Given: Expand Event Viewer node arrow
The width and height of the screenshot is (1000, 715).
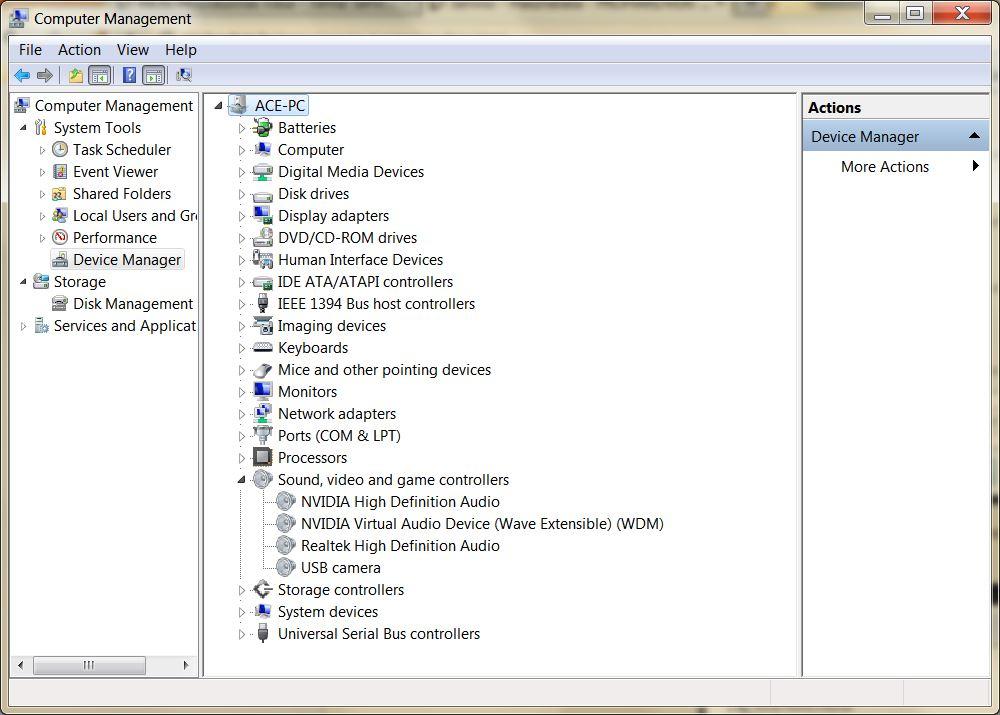Looking at the screenshot, I should 42,172.
